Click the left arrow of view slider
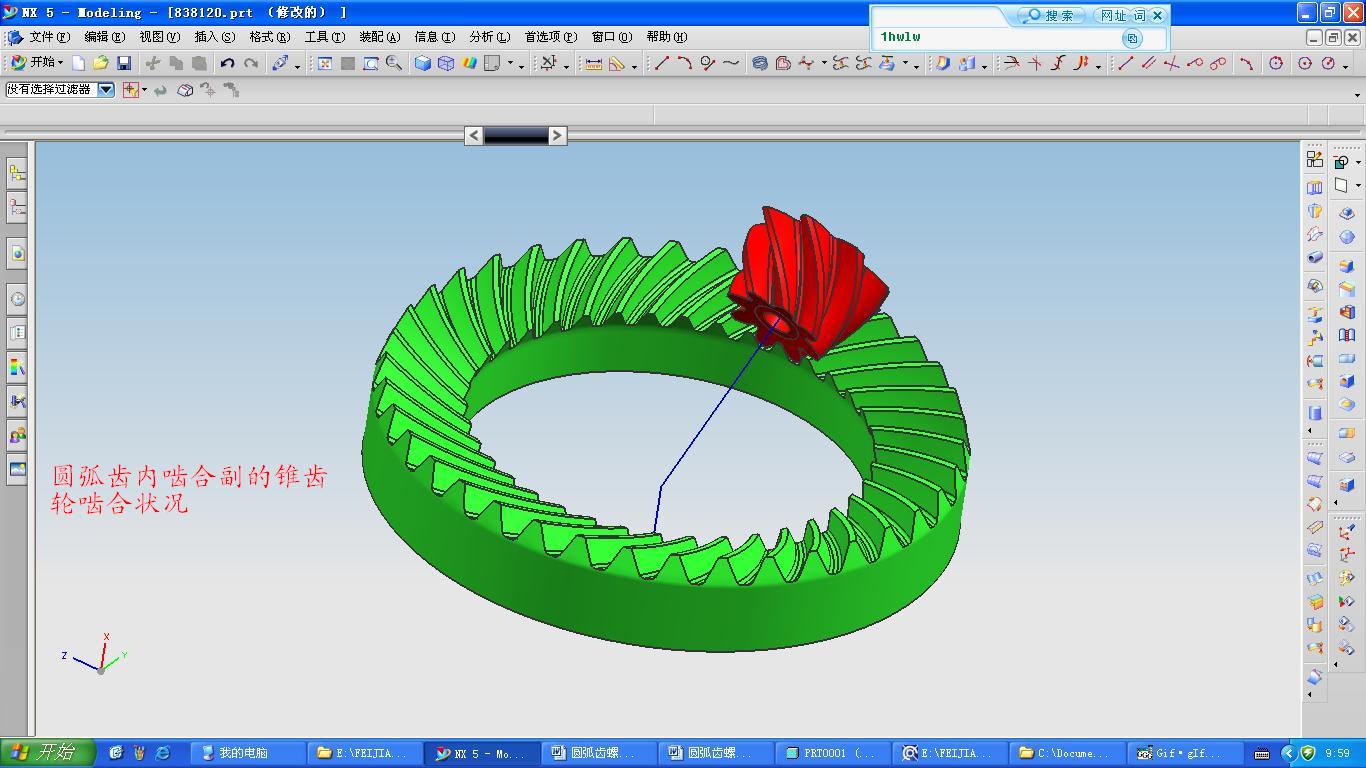Viewport: 1366px width, 768px height. [x=474, y=135]
